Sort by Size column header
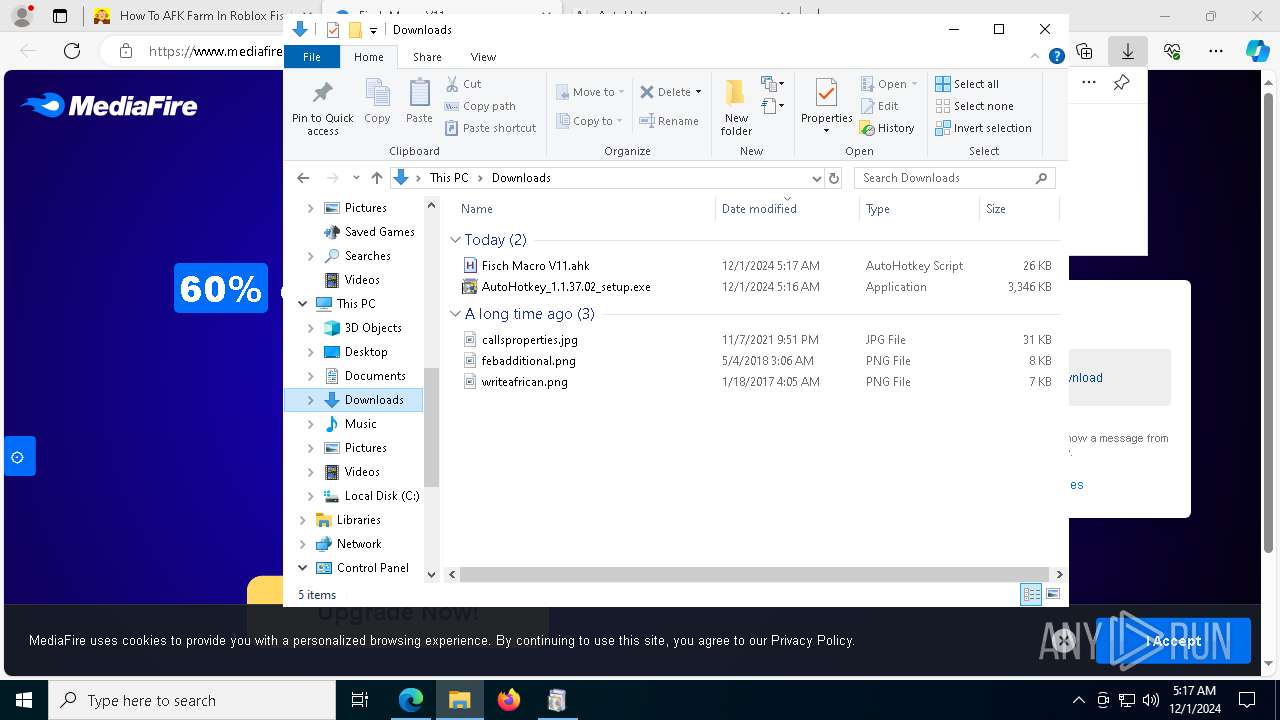Image resolution: width=1280 pixels, height=720 pixels. [x=1019, y=209]
